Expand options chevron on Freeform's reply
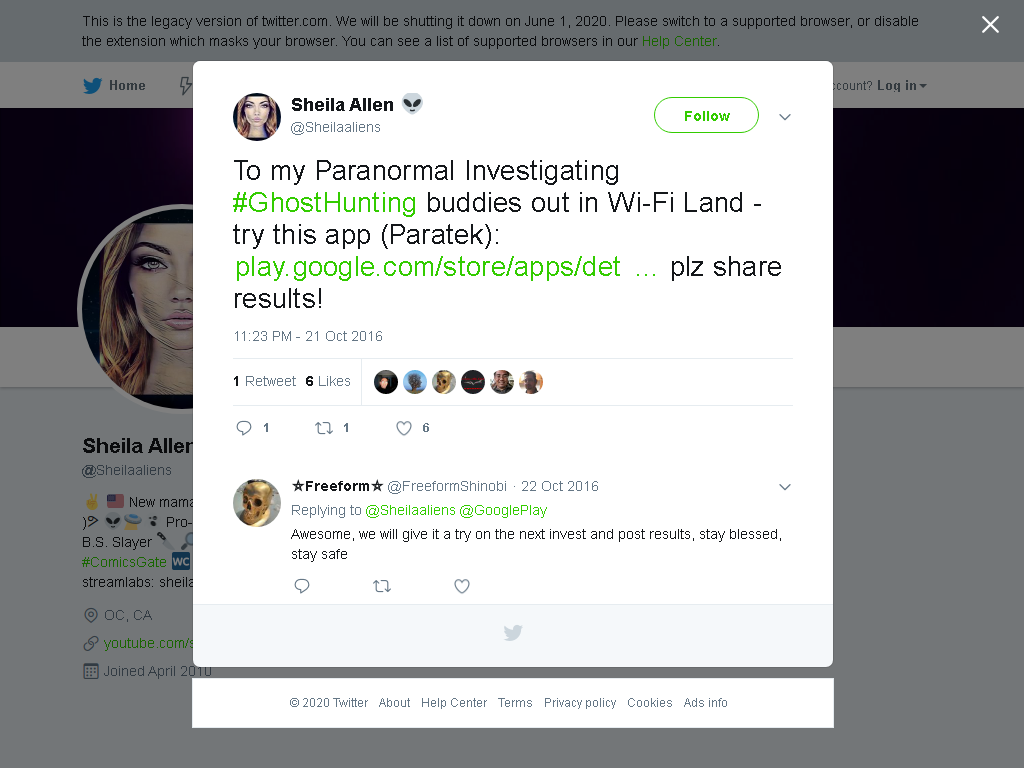1024x768 pixels. click(785, 487)
